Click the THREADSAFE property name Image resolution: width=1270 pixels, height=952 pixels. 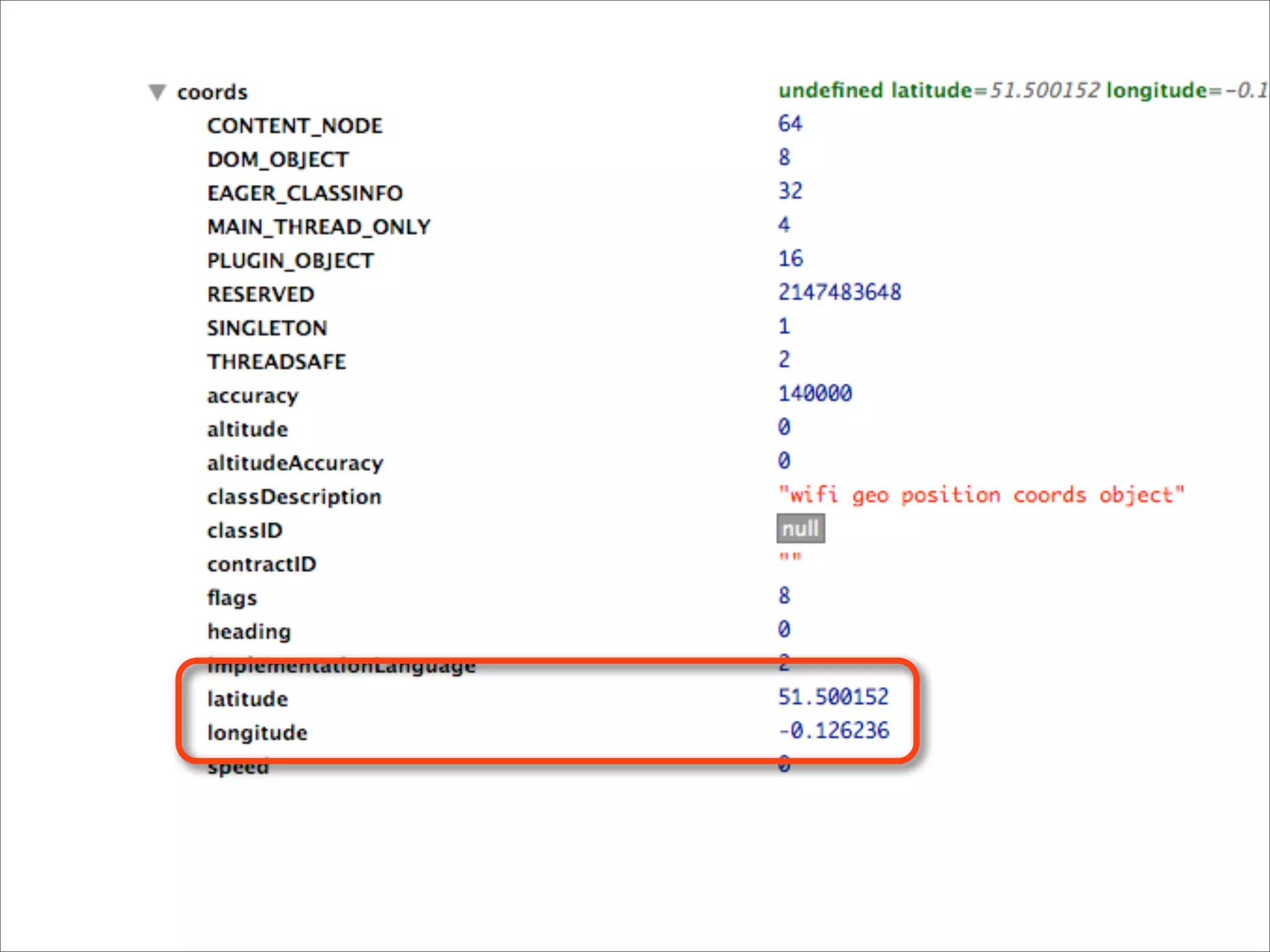click(277, 361)
